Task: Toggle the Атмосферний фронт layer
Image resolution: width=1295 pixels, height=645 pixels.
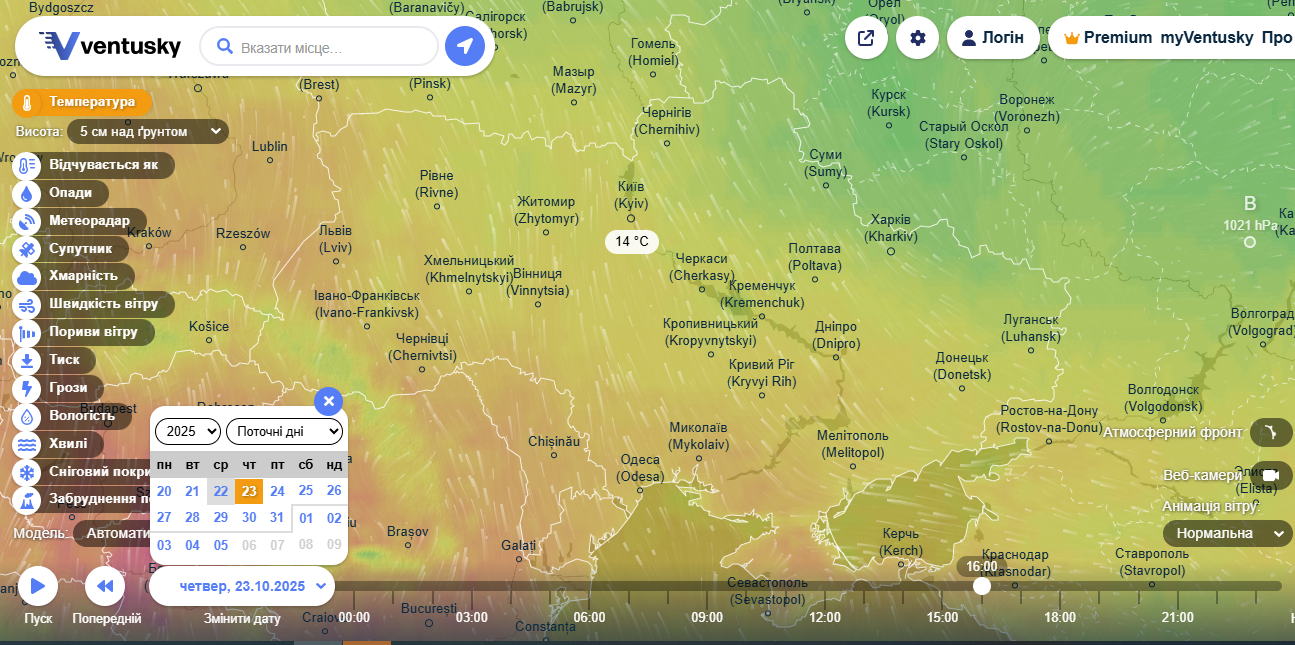Action: pyautogui.click(x=1270, y=432)
